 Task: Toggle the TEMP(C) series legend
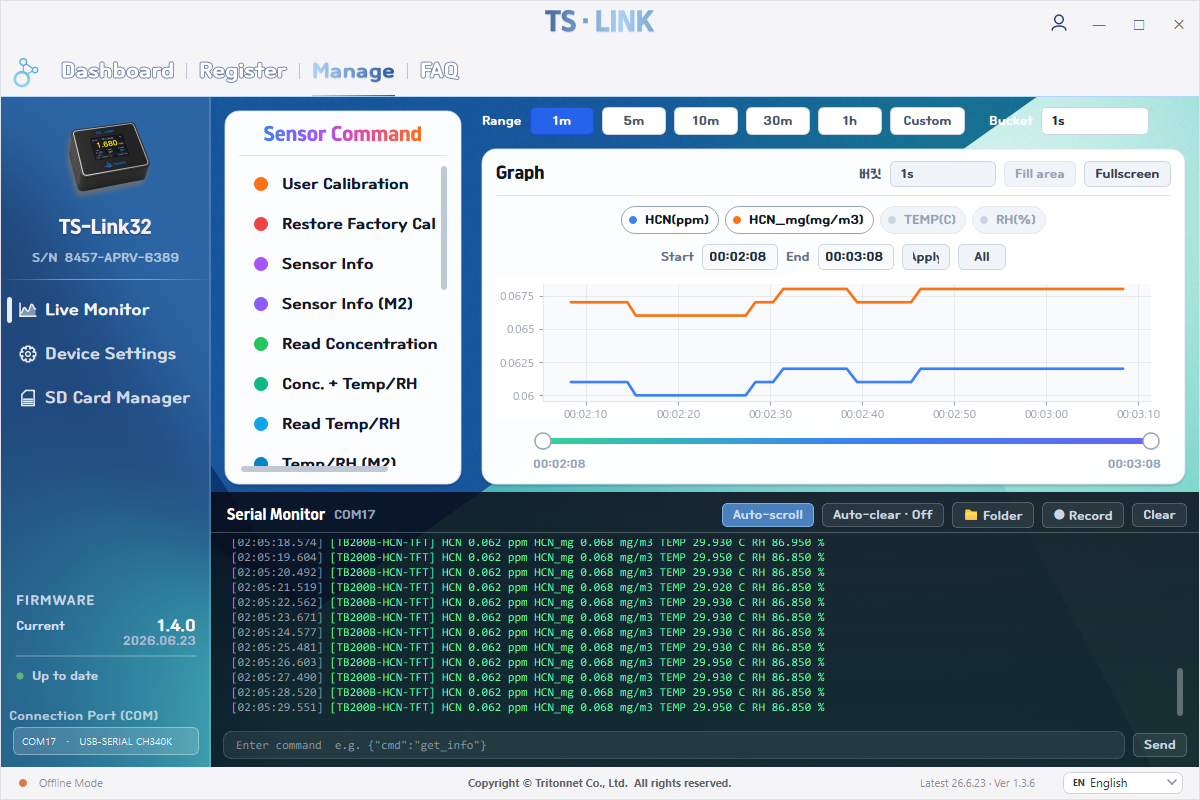(x=922, y=220)
